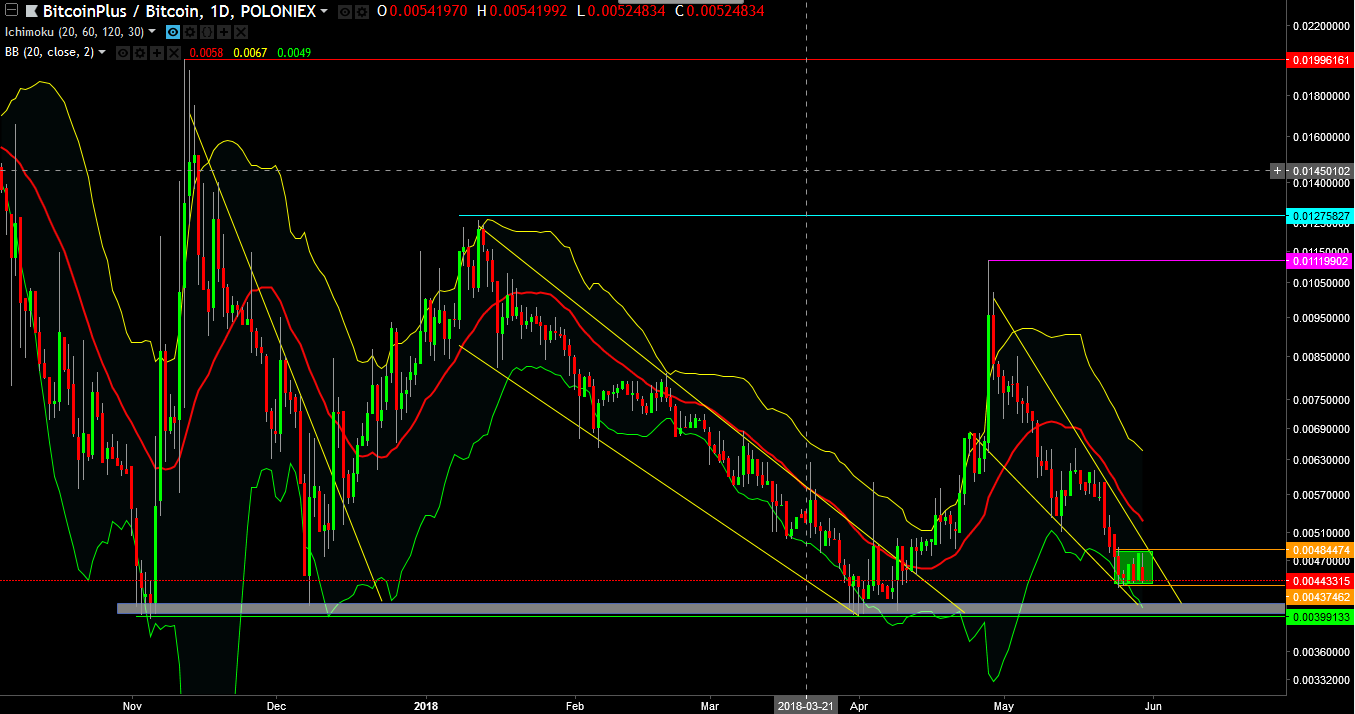Viewport: 1355px width, 714px height.
Task: Click the 0.00850000 price scale tick
Action: 1321,356
